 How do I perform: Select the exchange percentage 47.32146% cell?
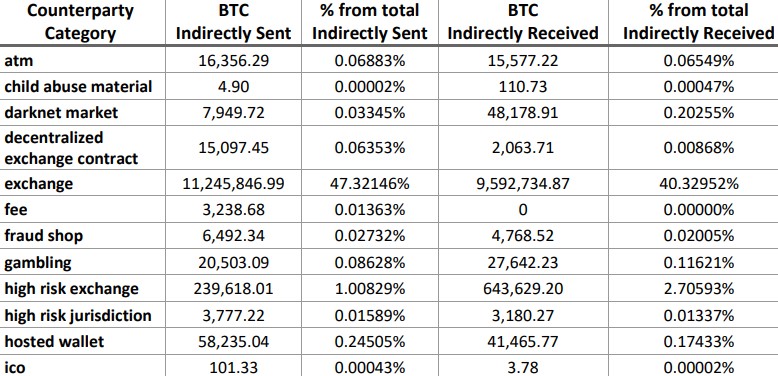[x=370, y=184]
